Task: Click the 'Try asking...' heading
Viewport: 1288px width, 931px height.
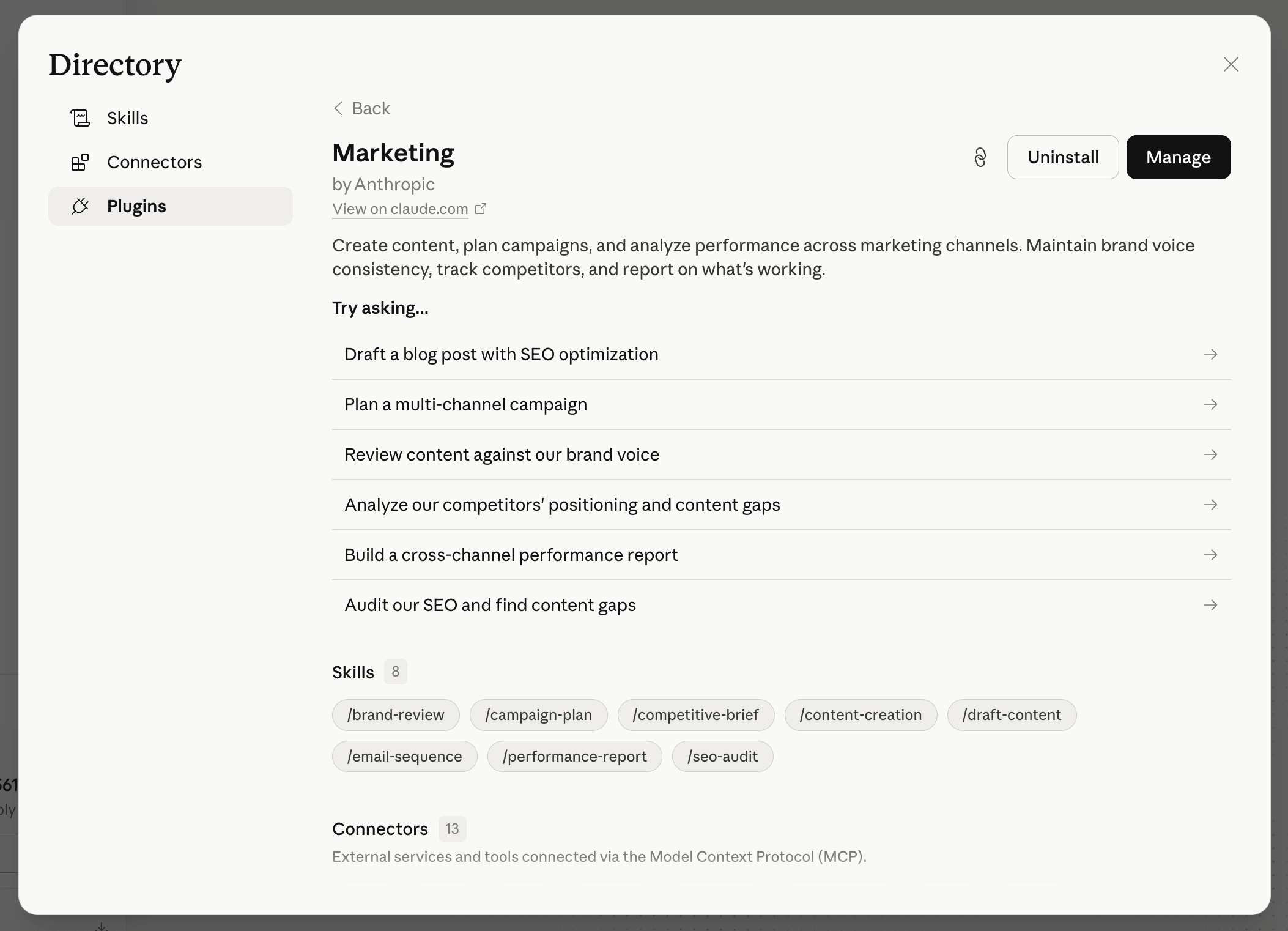Action: (x=380, y=308)
